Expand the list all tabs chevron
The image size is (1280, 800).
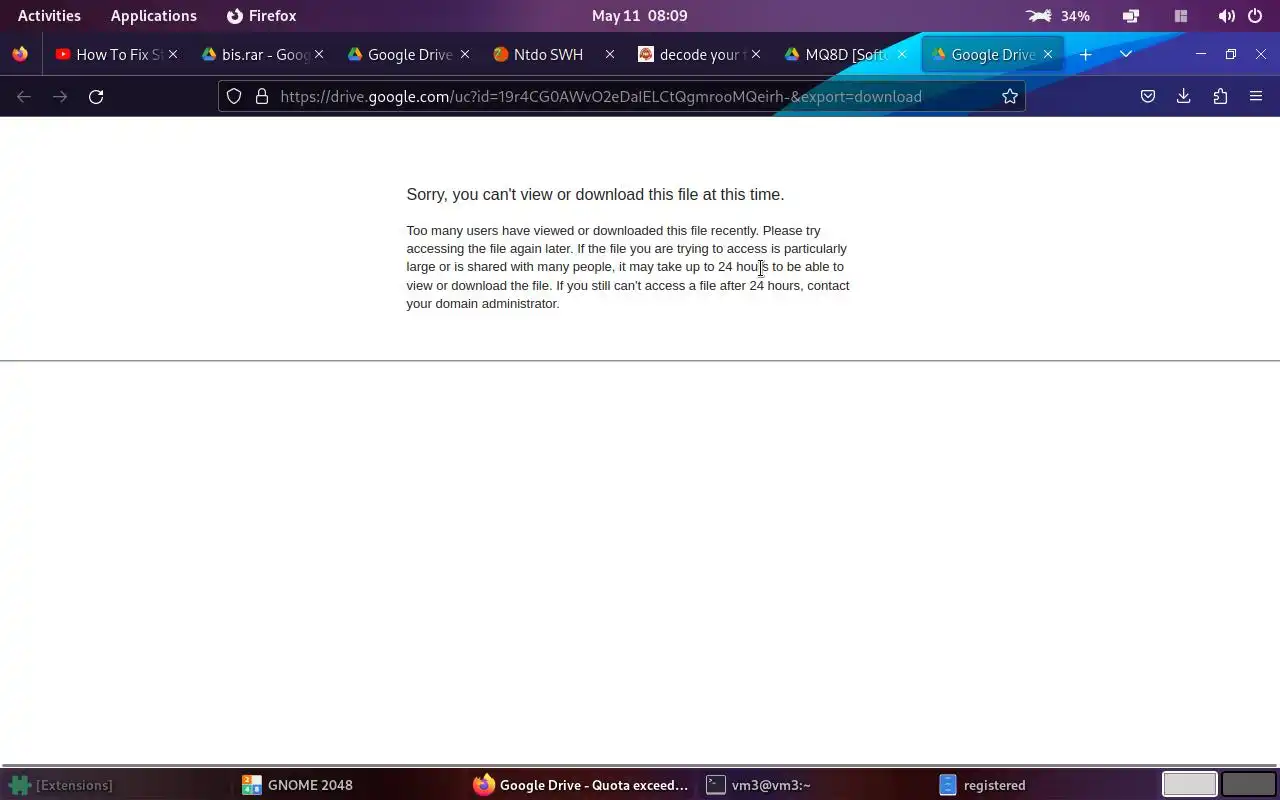(1126, 55)
